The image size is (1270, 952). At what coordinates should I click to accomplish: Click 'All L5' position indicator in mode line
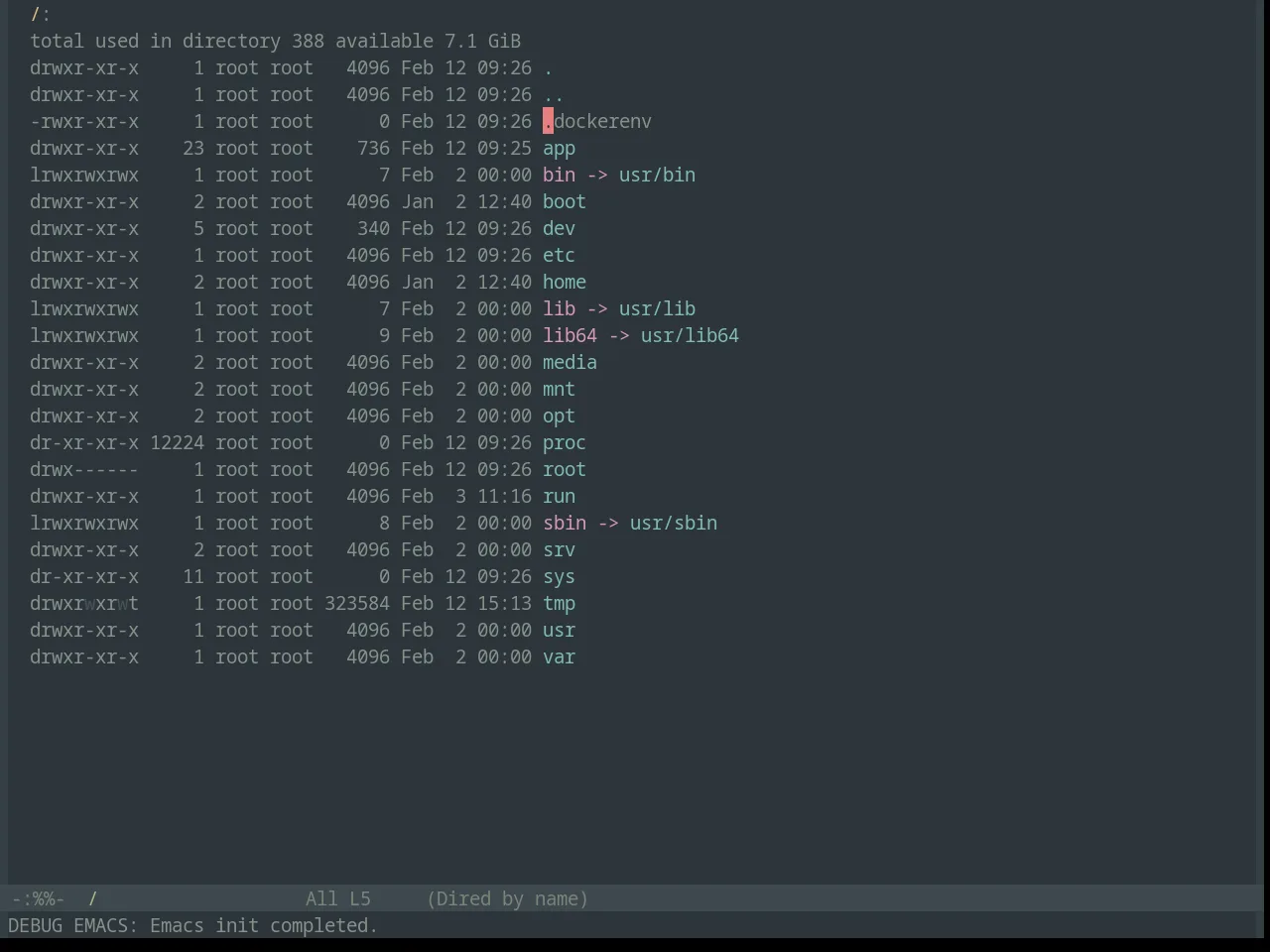337,899
